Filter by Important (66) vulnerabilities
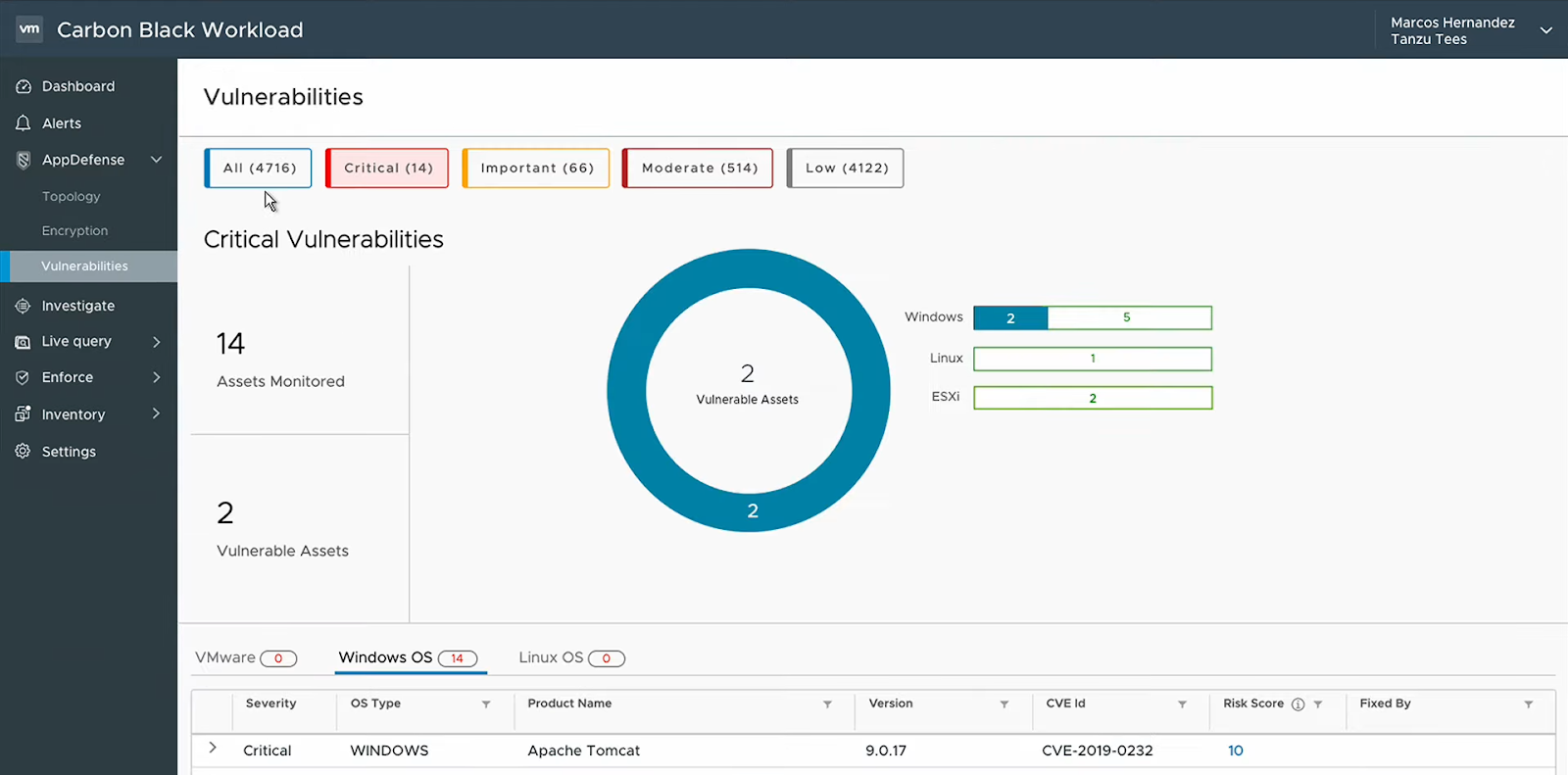Screen dimensions: 1568x775 (x=536, y=169)
